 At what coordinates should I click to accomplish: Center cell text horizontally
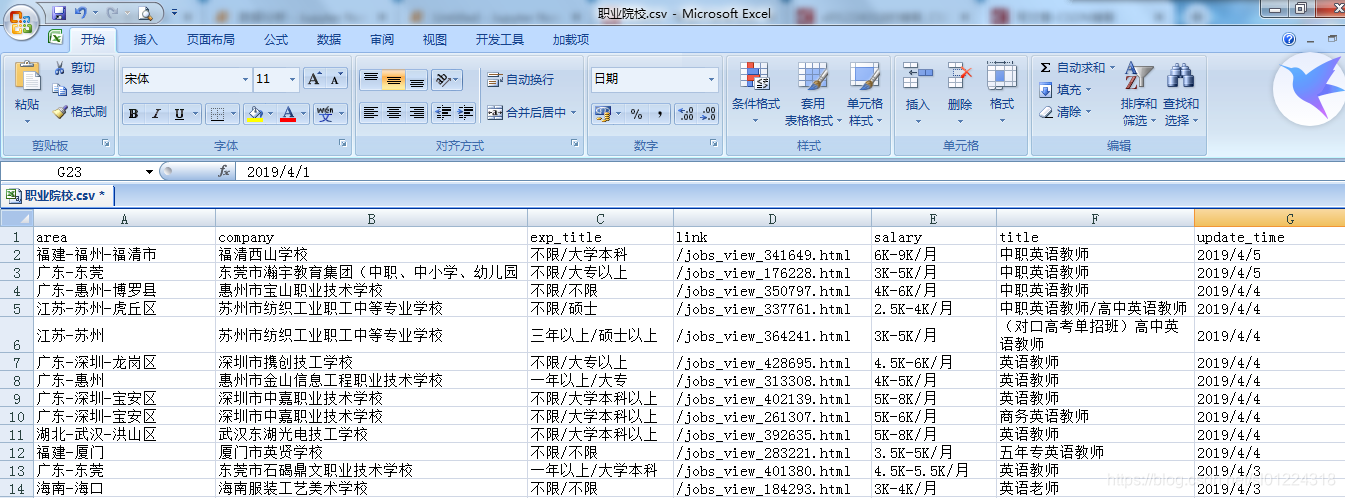[393, 113]
